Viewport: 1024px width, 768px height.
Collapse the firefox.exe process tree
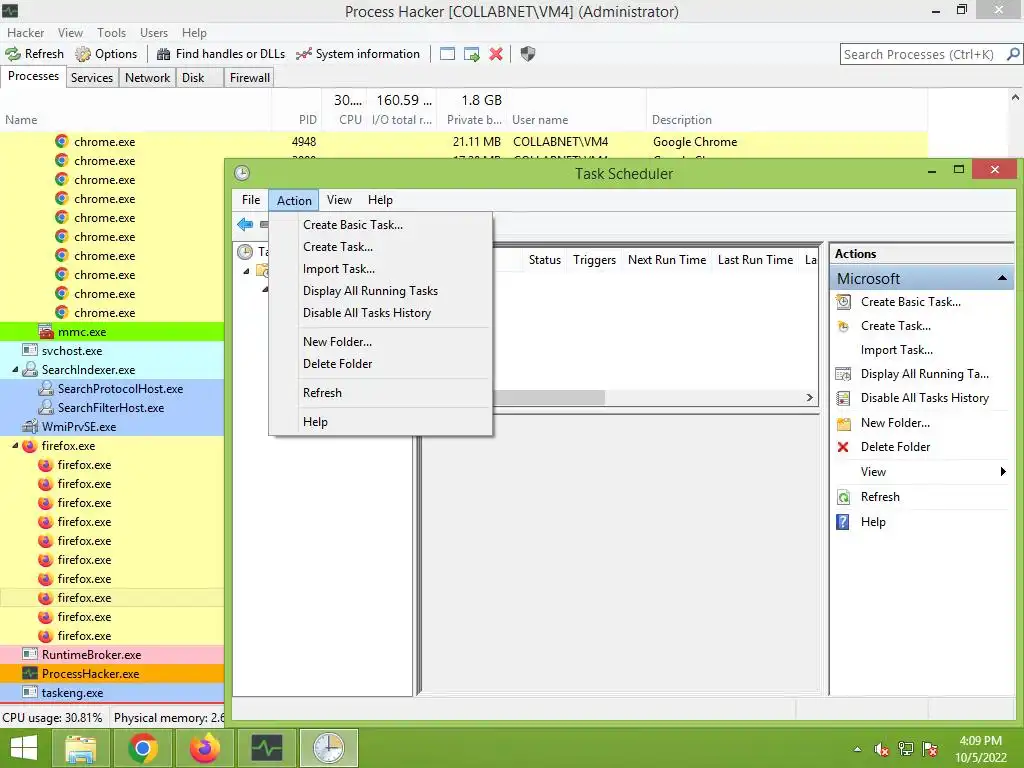pos(14,446)
